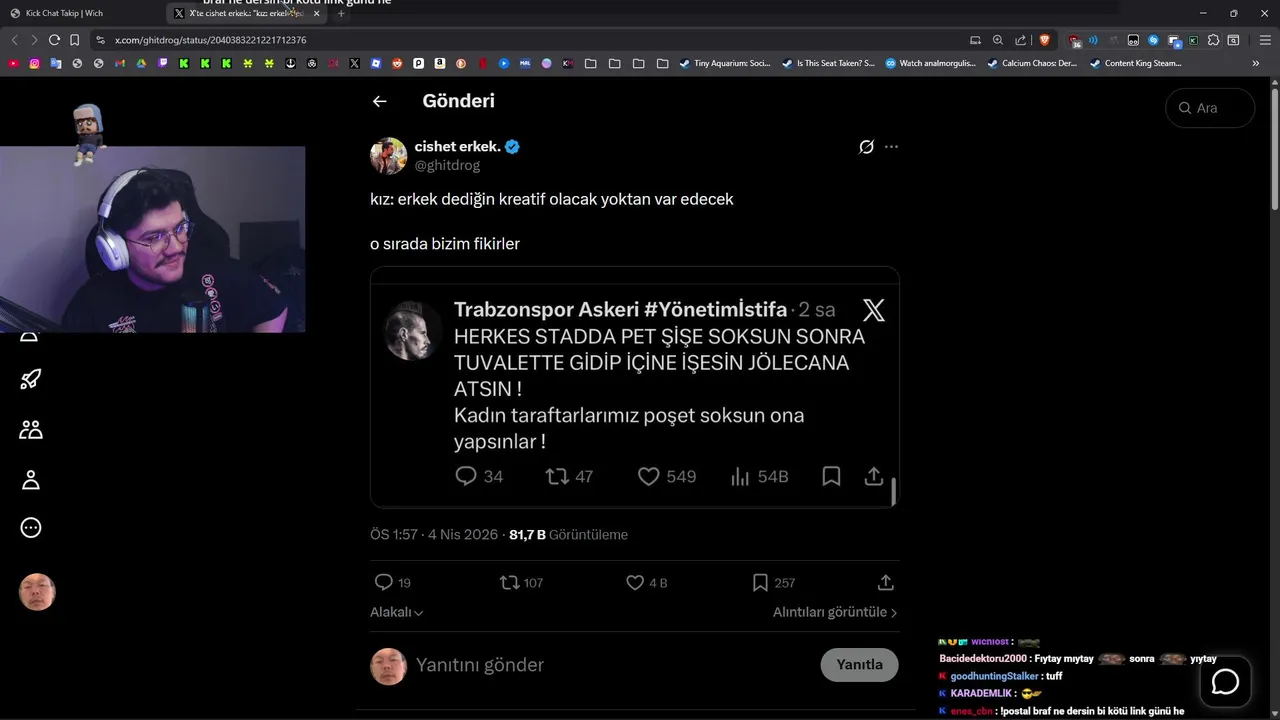Open the rocket icon in X sidebar
The image size is (1280, 720).
click(31, 379)
